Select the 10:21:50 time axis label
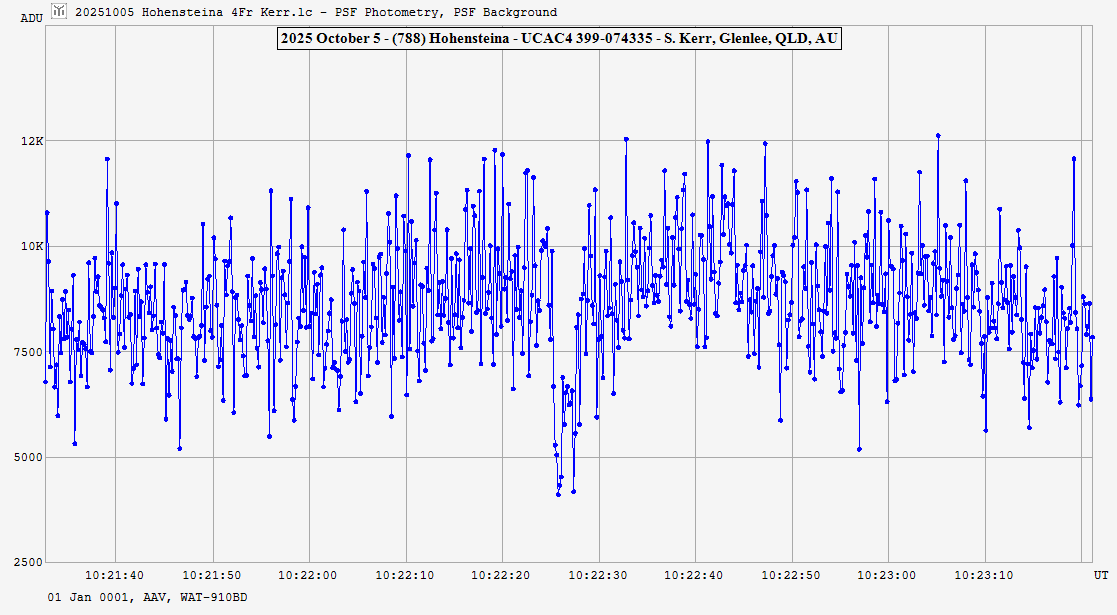Image resolution: width=1117 pixels, height=615 pixels. [x=211, y=575]
